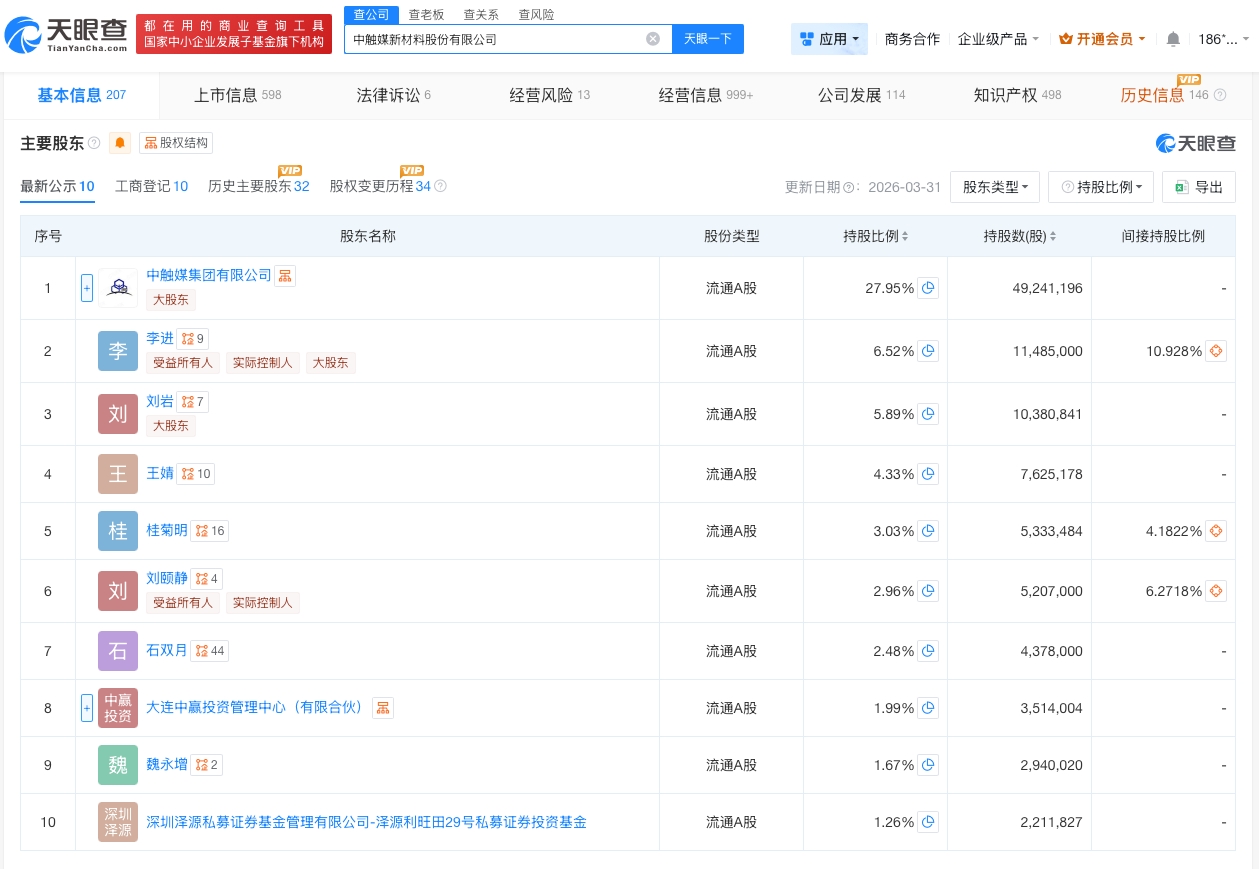Open pie chart icon next to 1.26%

(x=928, y=822)
